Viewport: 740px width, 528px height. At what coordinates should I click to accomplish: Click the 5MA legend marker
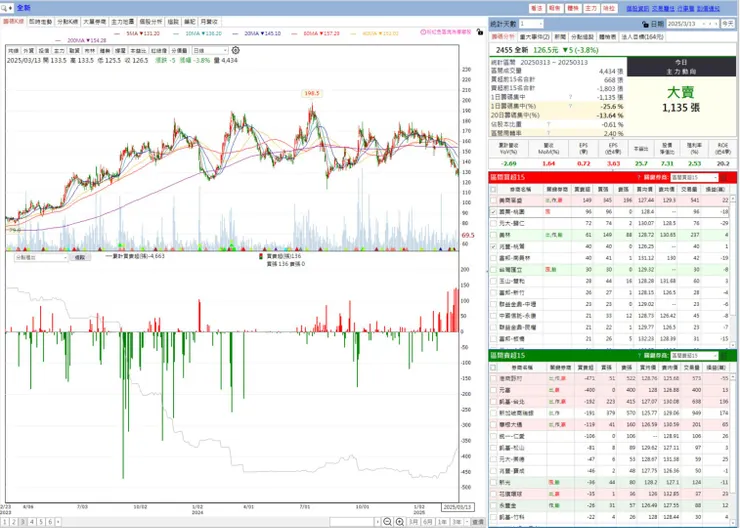(x=117, y=34)
